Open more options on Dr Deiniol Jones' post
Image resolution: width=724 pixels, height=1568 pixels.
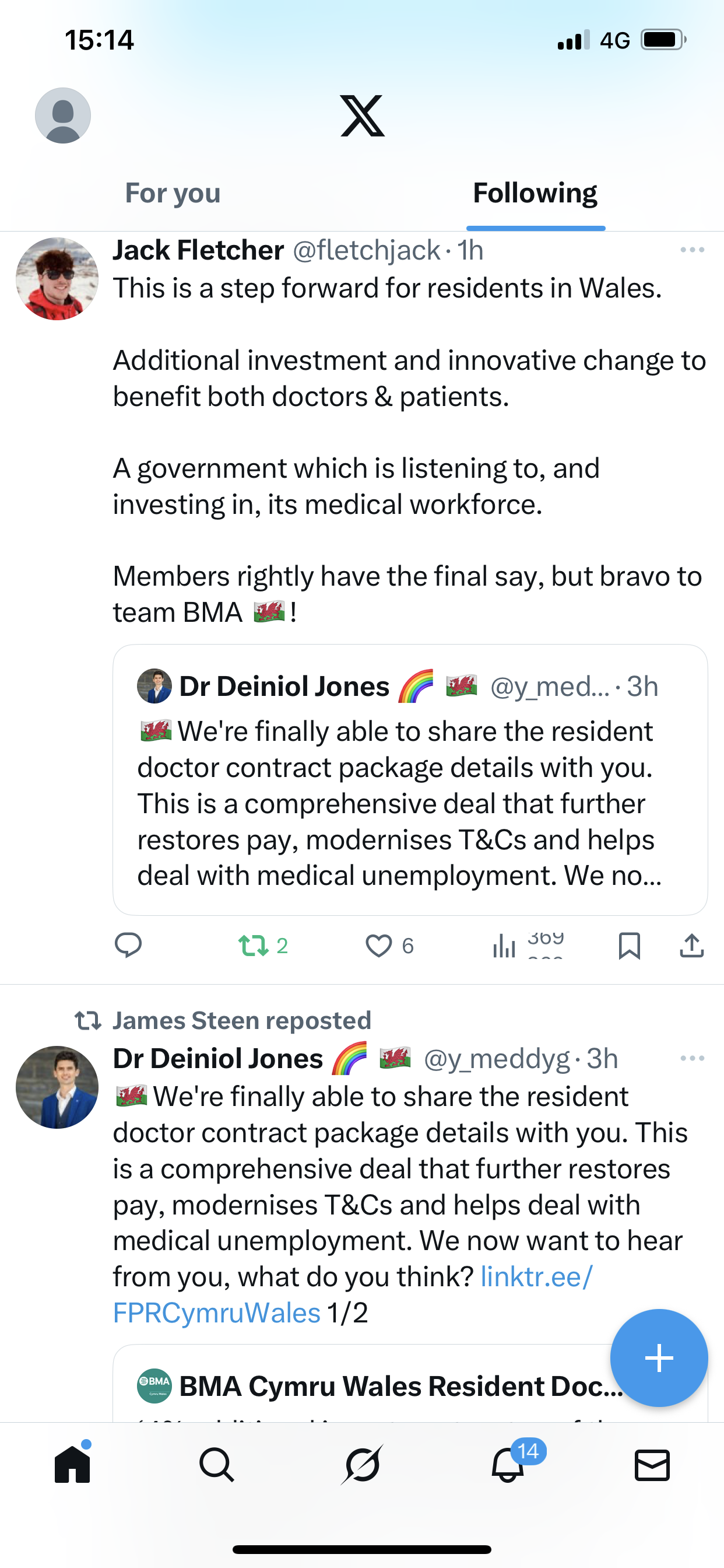pyautogui.click(x=692, y=1059)
